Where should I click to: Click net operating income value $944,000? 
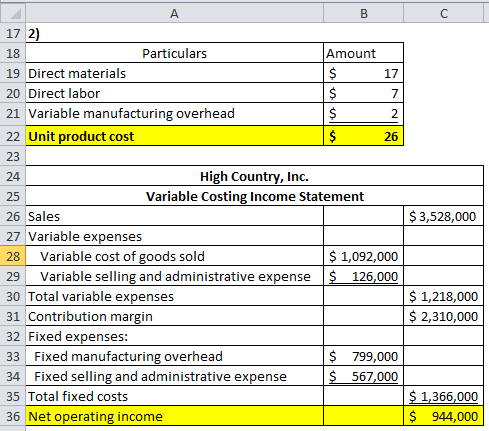click(x=443, y=416)
